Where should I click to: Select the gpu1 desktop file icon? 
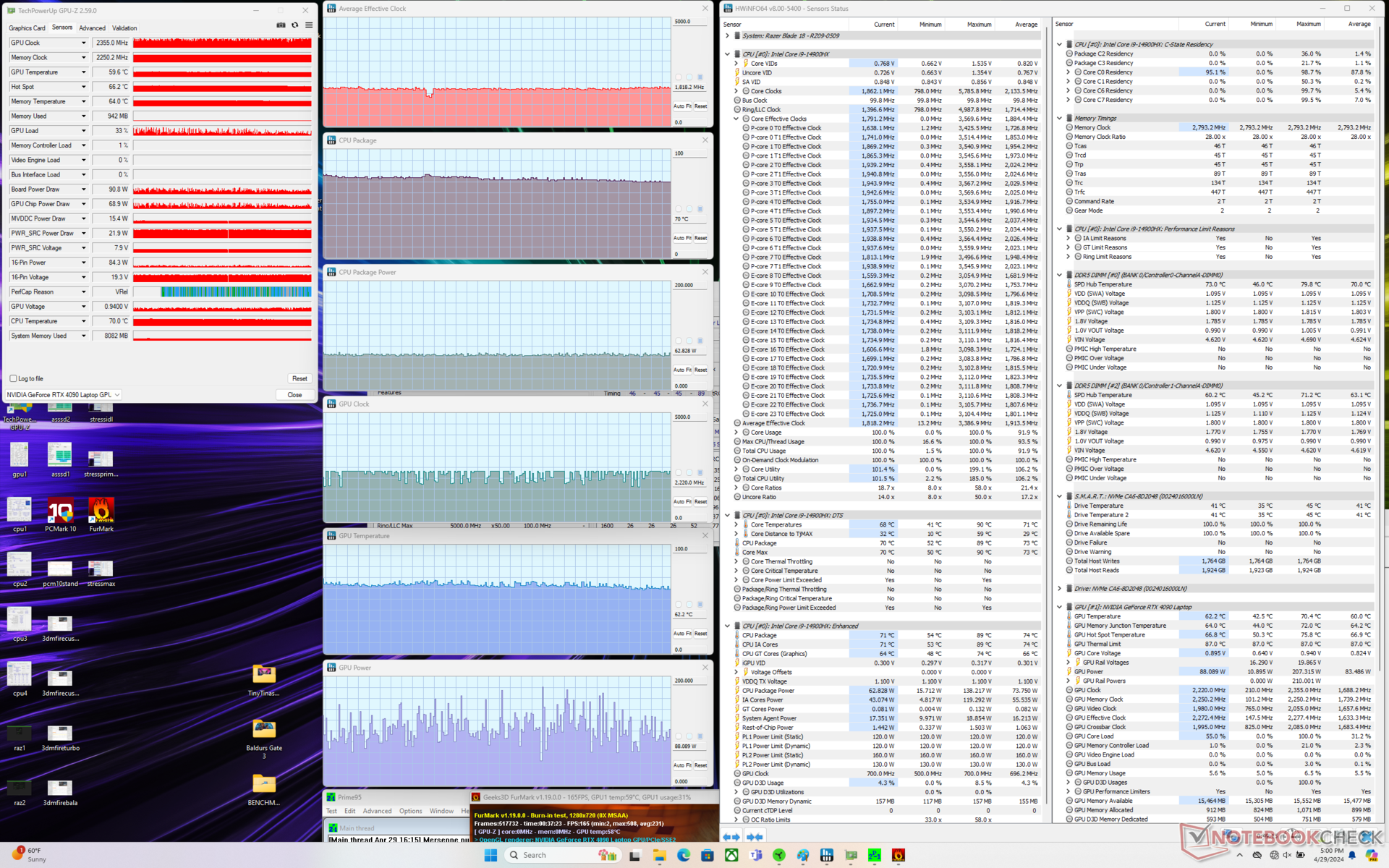pos(20,460)
